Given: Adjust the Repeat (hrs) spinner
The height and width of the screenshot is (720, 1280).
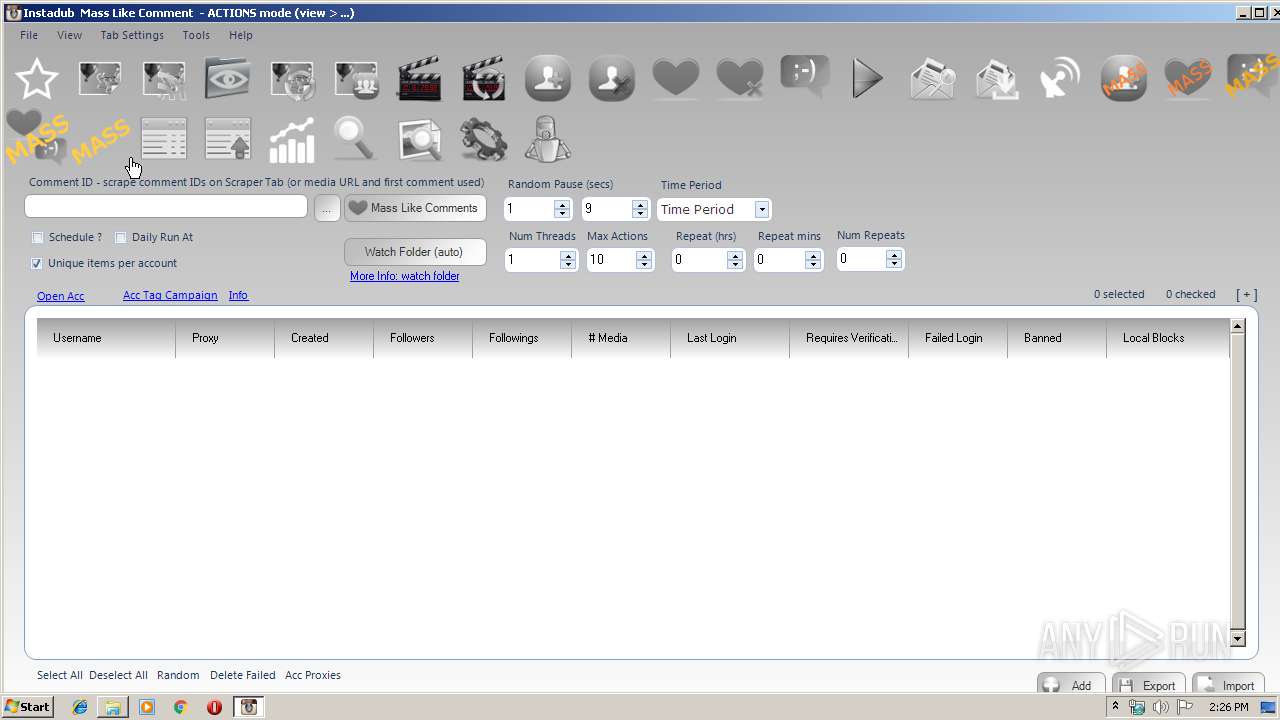Looking at the screenshot, I should click(735, 260).
